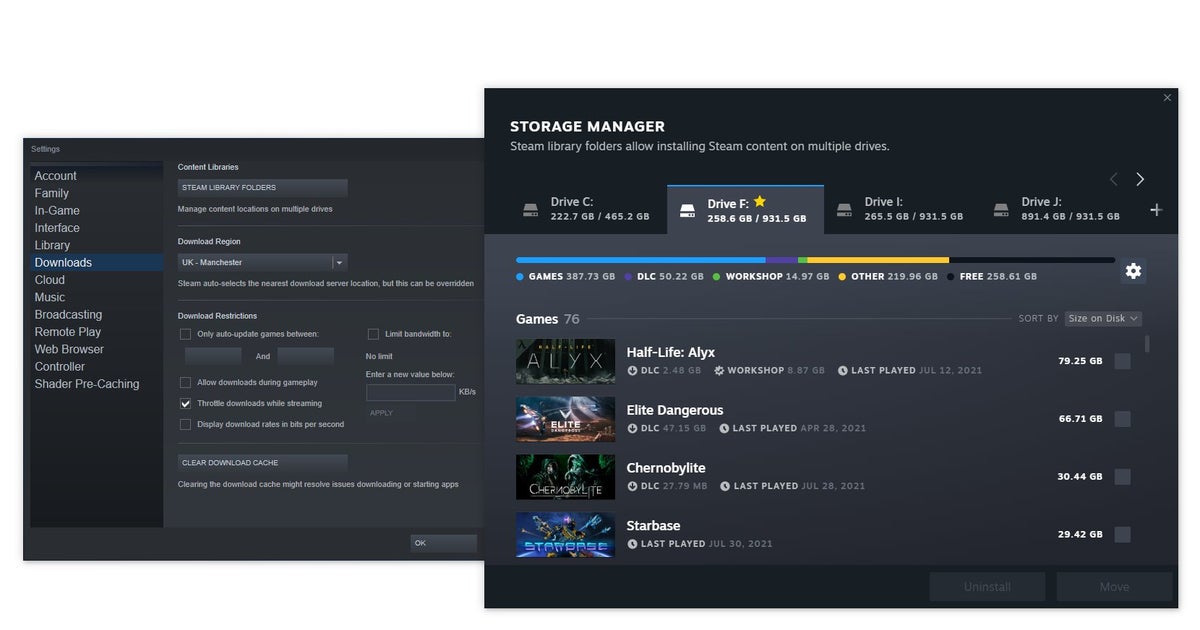Select Half-Life: Alyx checkbox
The height and width of the screenshot is (630, 1200).
pyautogui.click(x=1123, y=361)
